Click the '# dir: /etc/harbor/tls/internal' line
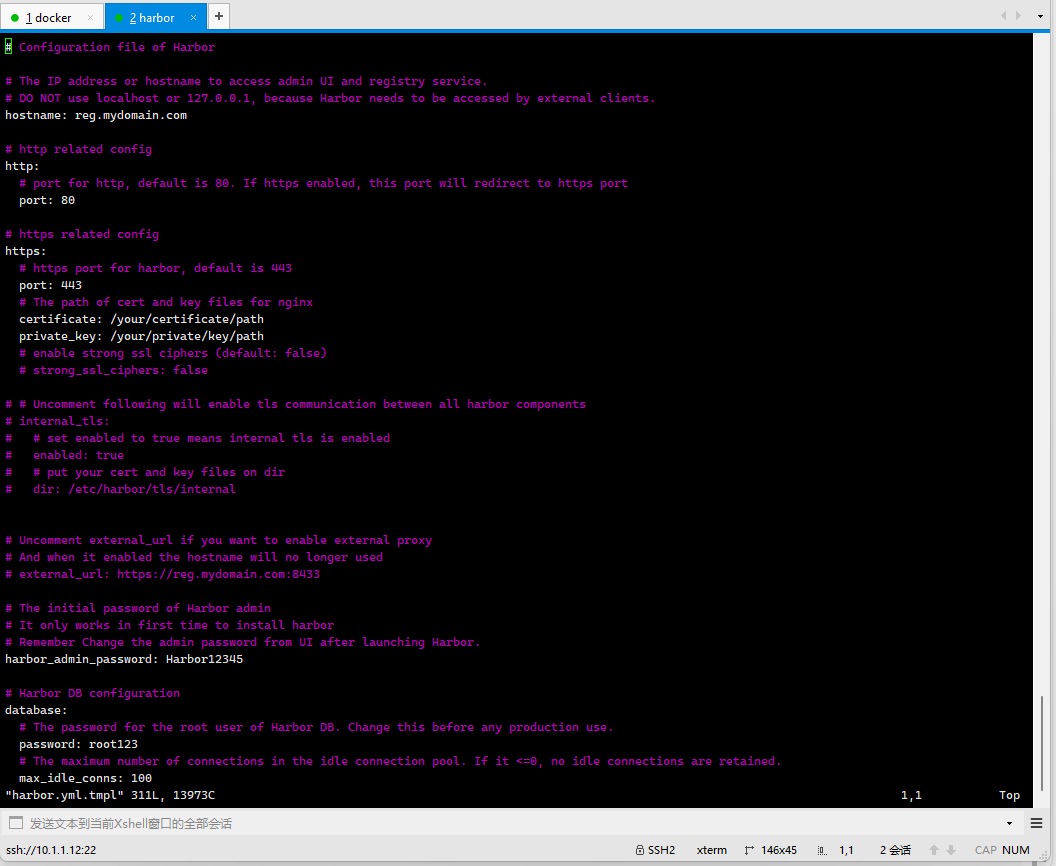The image size is (1056, 866). pos(121,489)
